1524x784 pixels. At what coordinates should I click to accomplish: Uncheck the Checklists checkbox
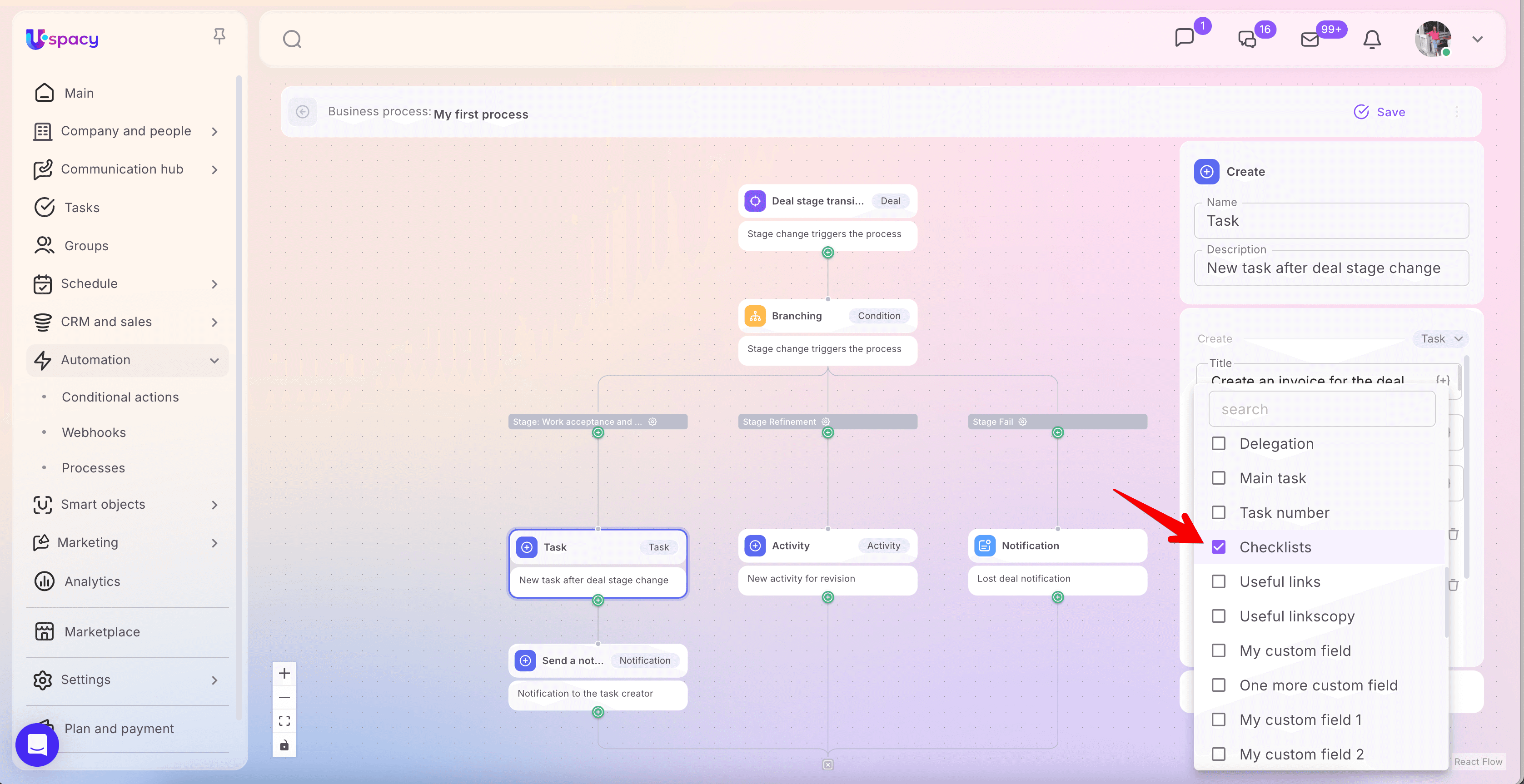click(x=1218, y=547)
